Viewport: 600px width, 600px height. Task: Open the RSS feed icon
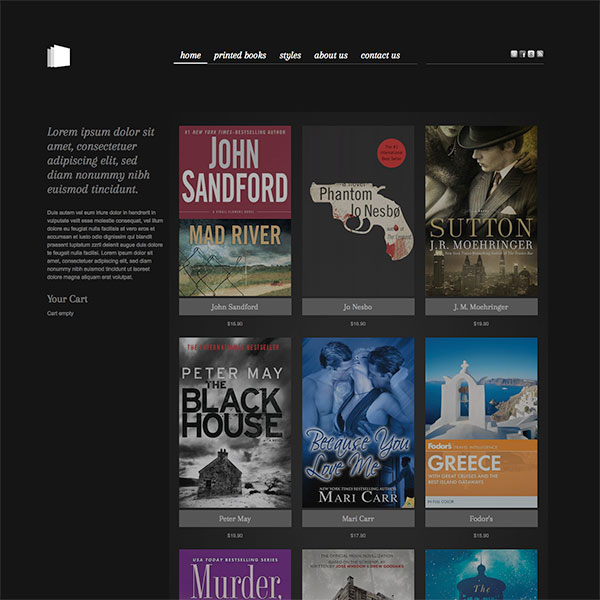[x=540, y=54]
